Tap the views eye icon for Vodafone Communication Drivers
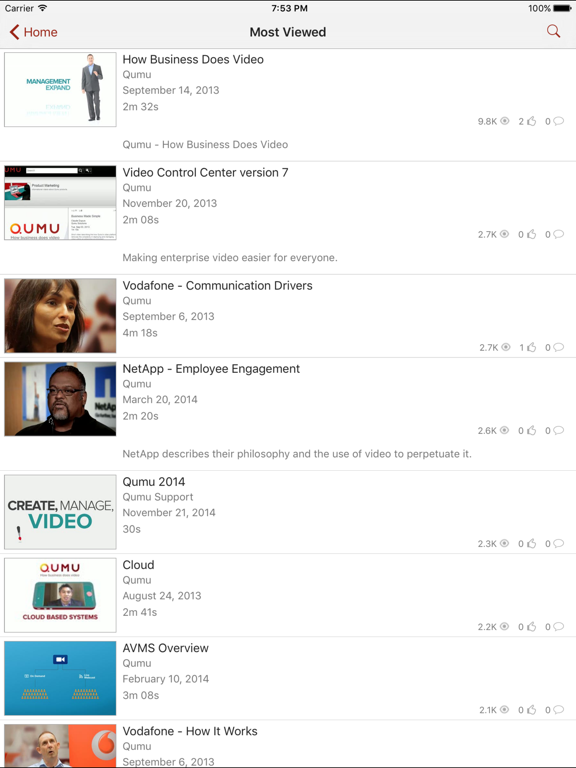This screenshot has height=768, width=576. pyautogui.click(x=505, y=347)
